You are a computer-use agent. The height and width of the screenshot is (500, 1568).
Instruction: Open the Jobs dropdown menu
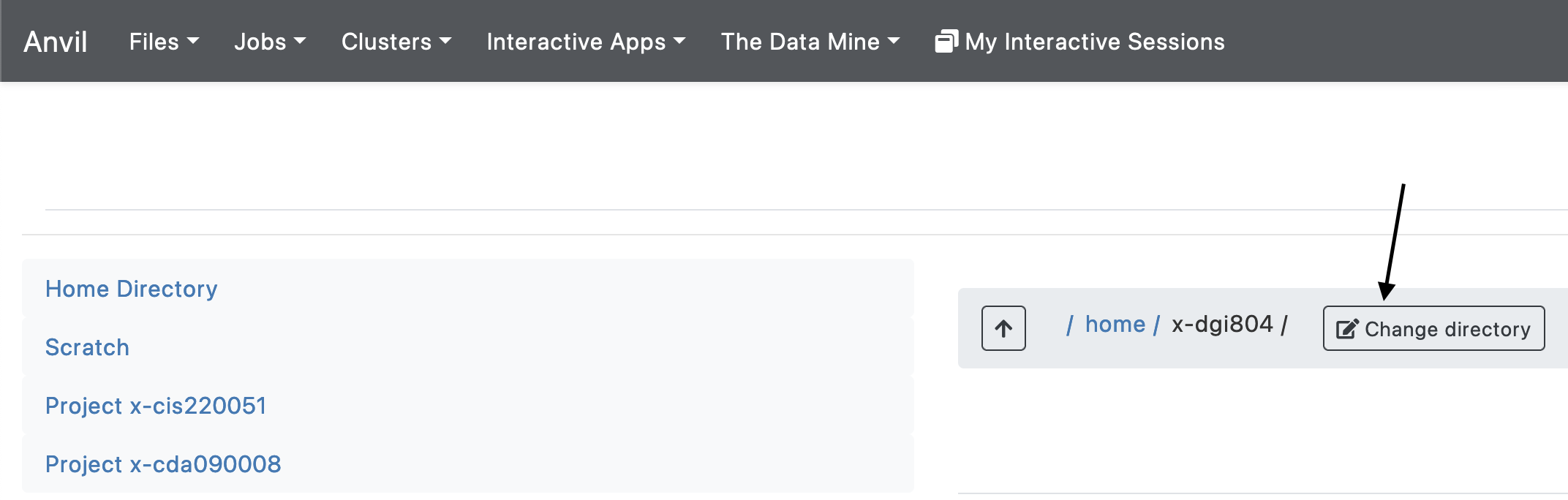pos(270,42)
